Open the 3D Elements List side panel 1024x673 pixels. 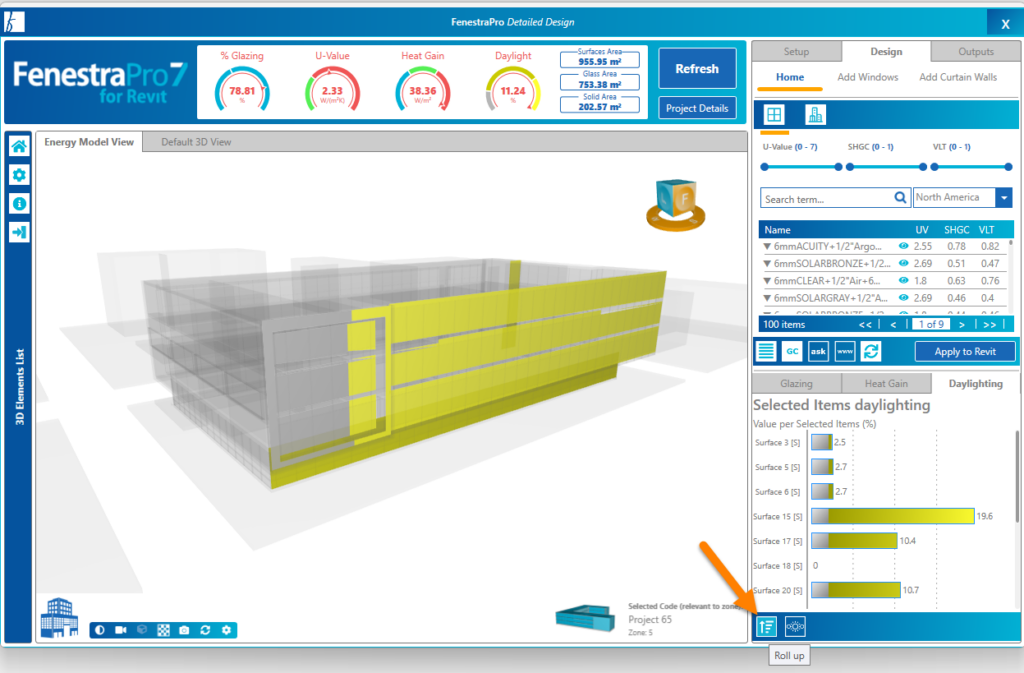tap(20, 387)
